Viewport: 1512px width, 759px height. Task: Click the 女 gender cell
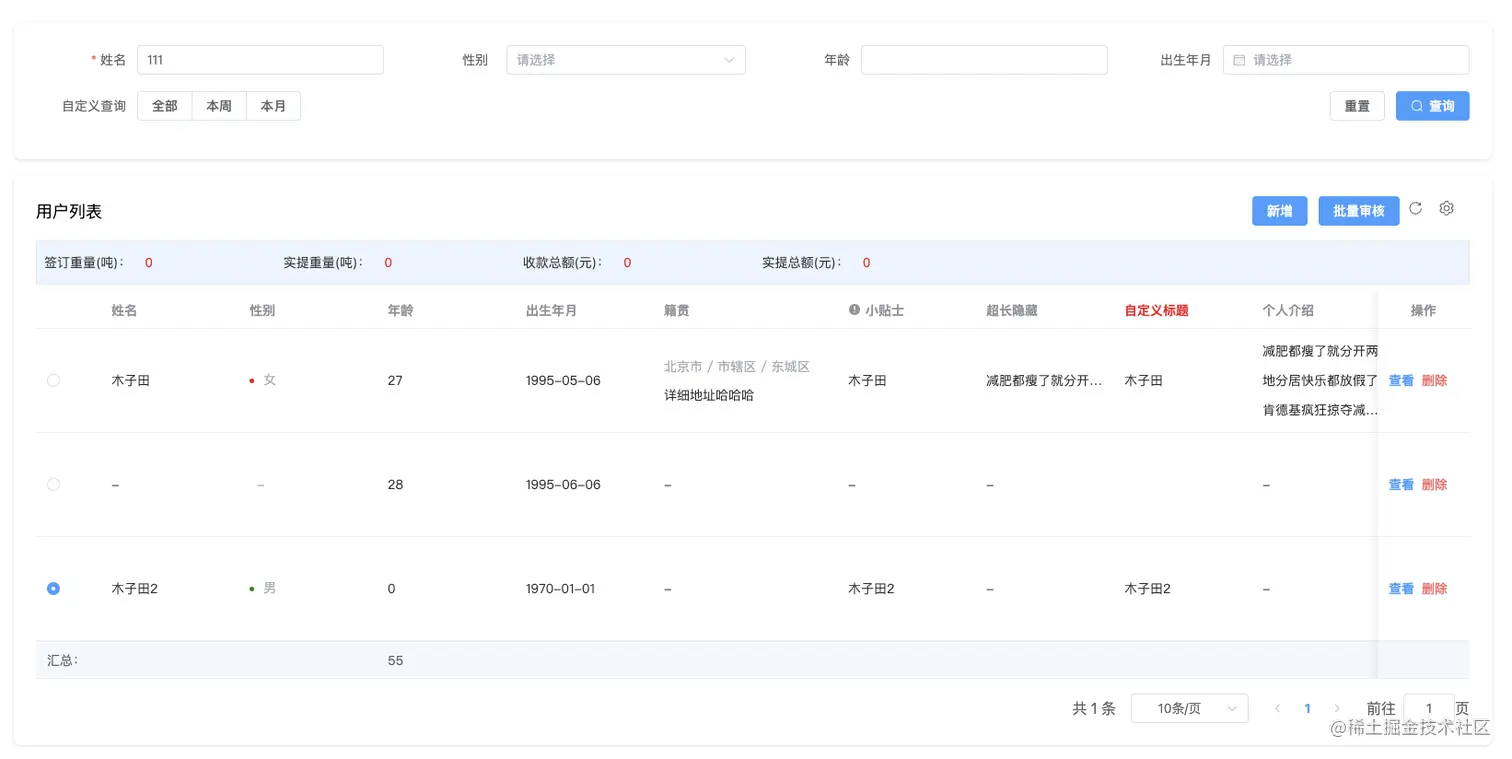[x=269, y=380]
